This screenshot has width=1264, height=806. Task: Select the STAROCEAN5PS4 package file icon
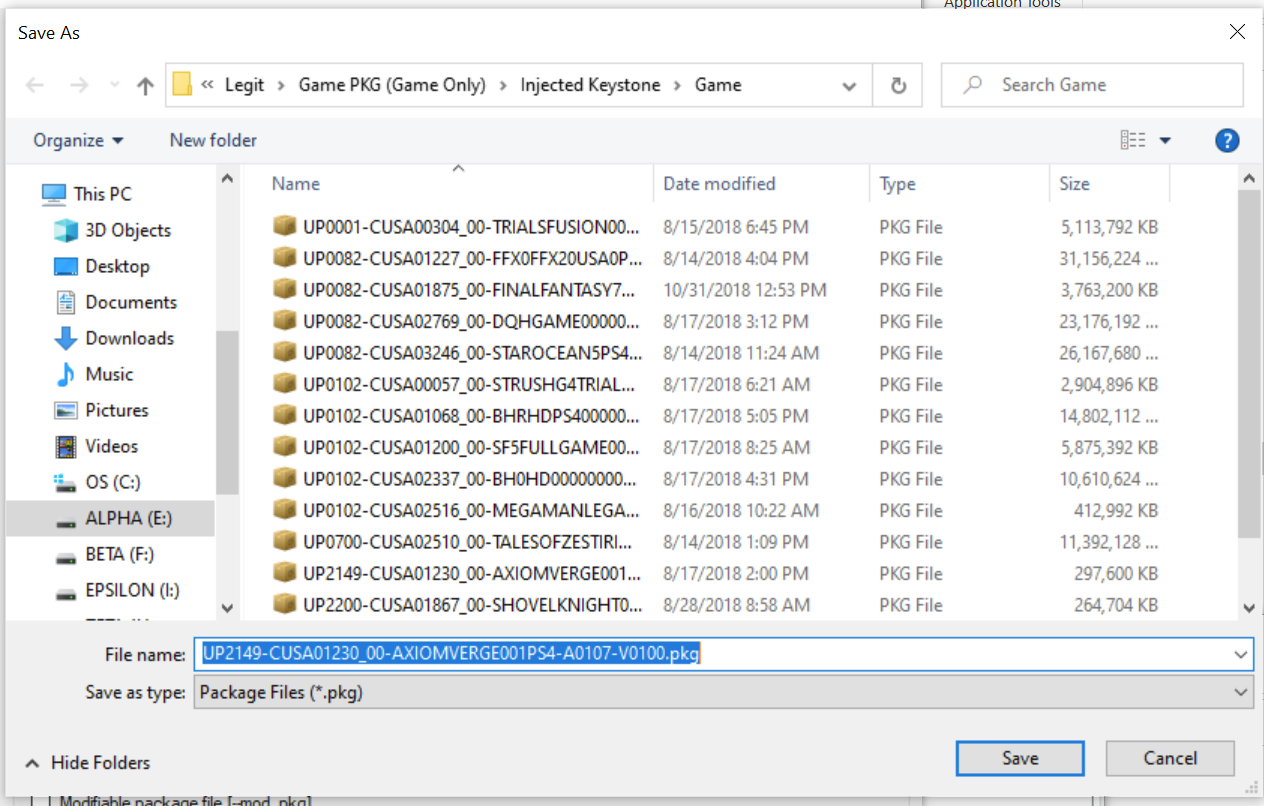tap(285, 353)
